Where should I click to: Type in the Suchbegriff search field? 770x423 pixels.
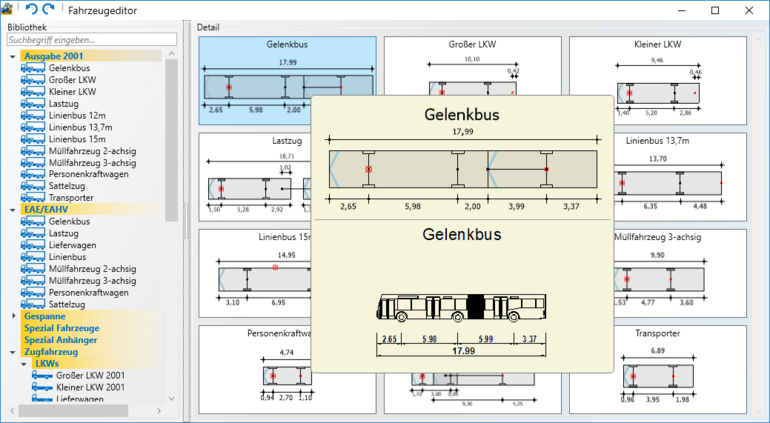[90, 40]
